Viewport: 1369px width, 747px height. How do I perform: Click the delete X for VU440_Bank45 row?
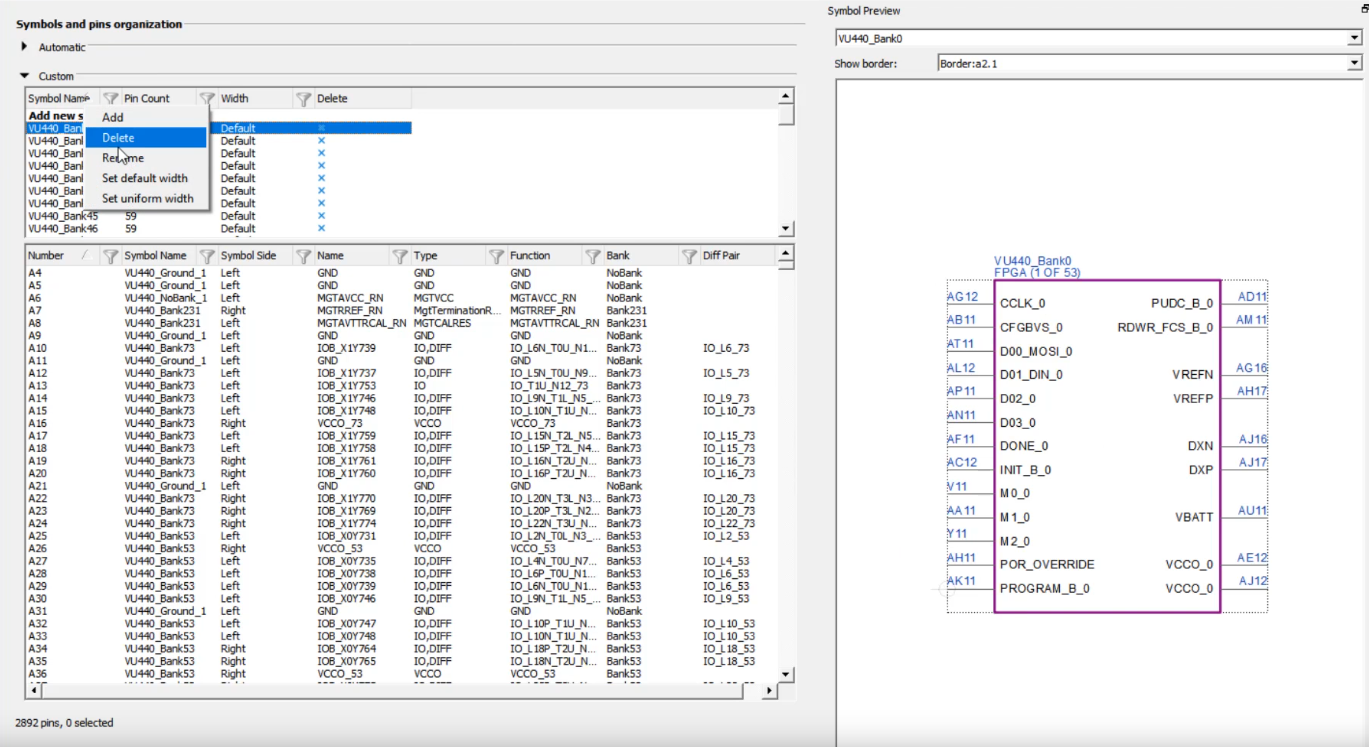click(x=321, y=216)
